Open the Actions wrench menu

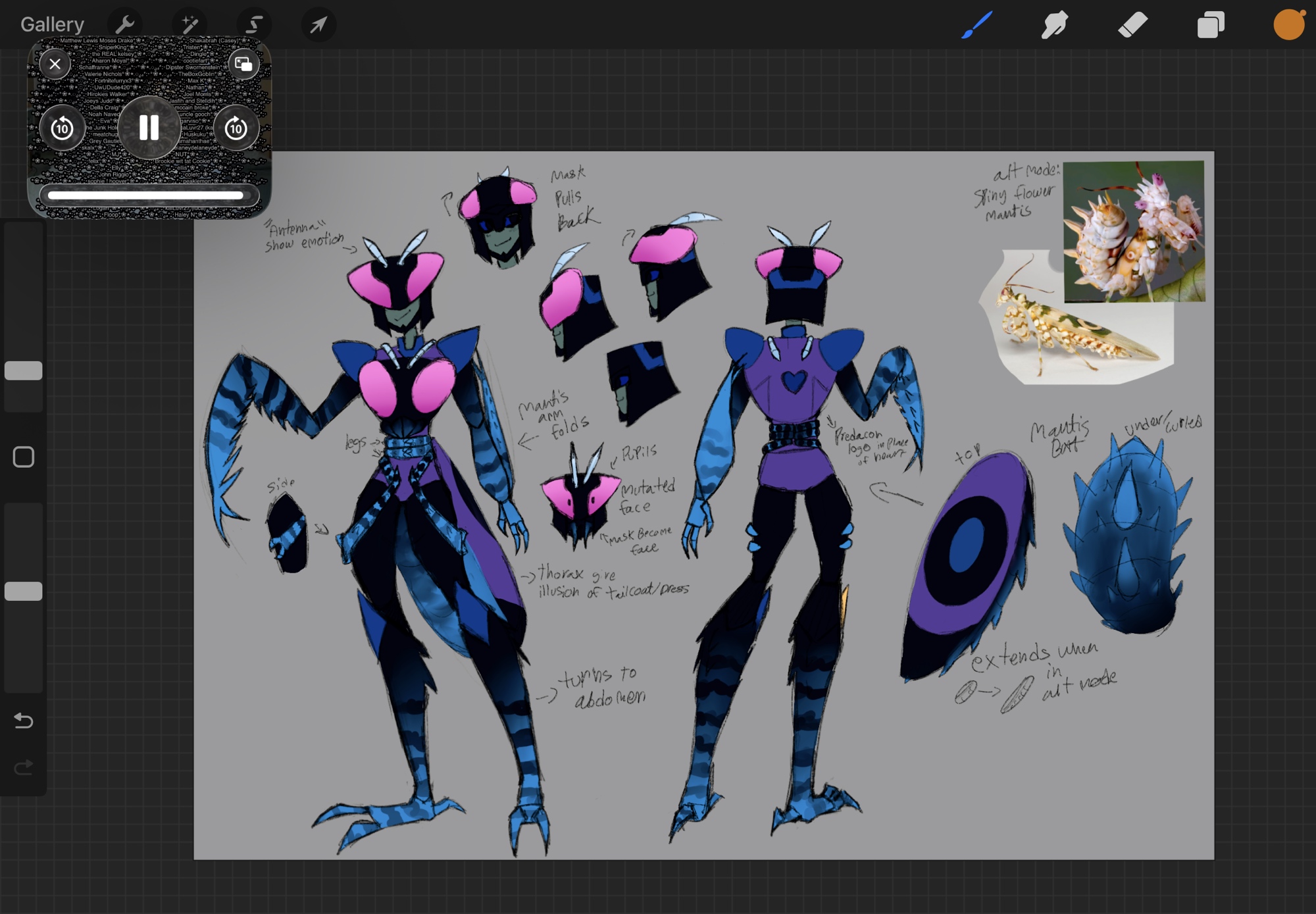point(124,24)
